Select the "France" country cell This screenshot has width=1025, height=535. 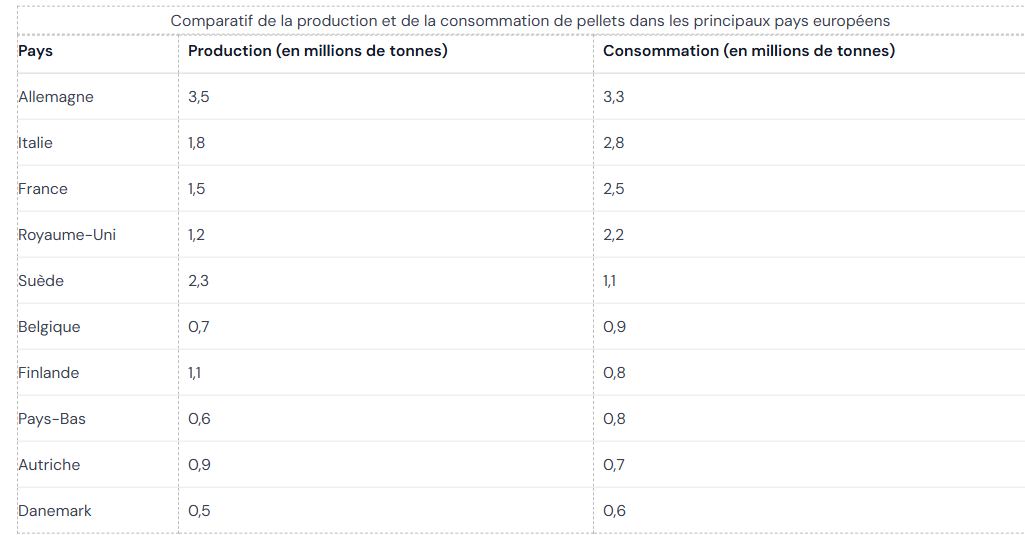click(43, 189)
